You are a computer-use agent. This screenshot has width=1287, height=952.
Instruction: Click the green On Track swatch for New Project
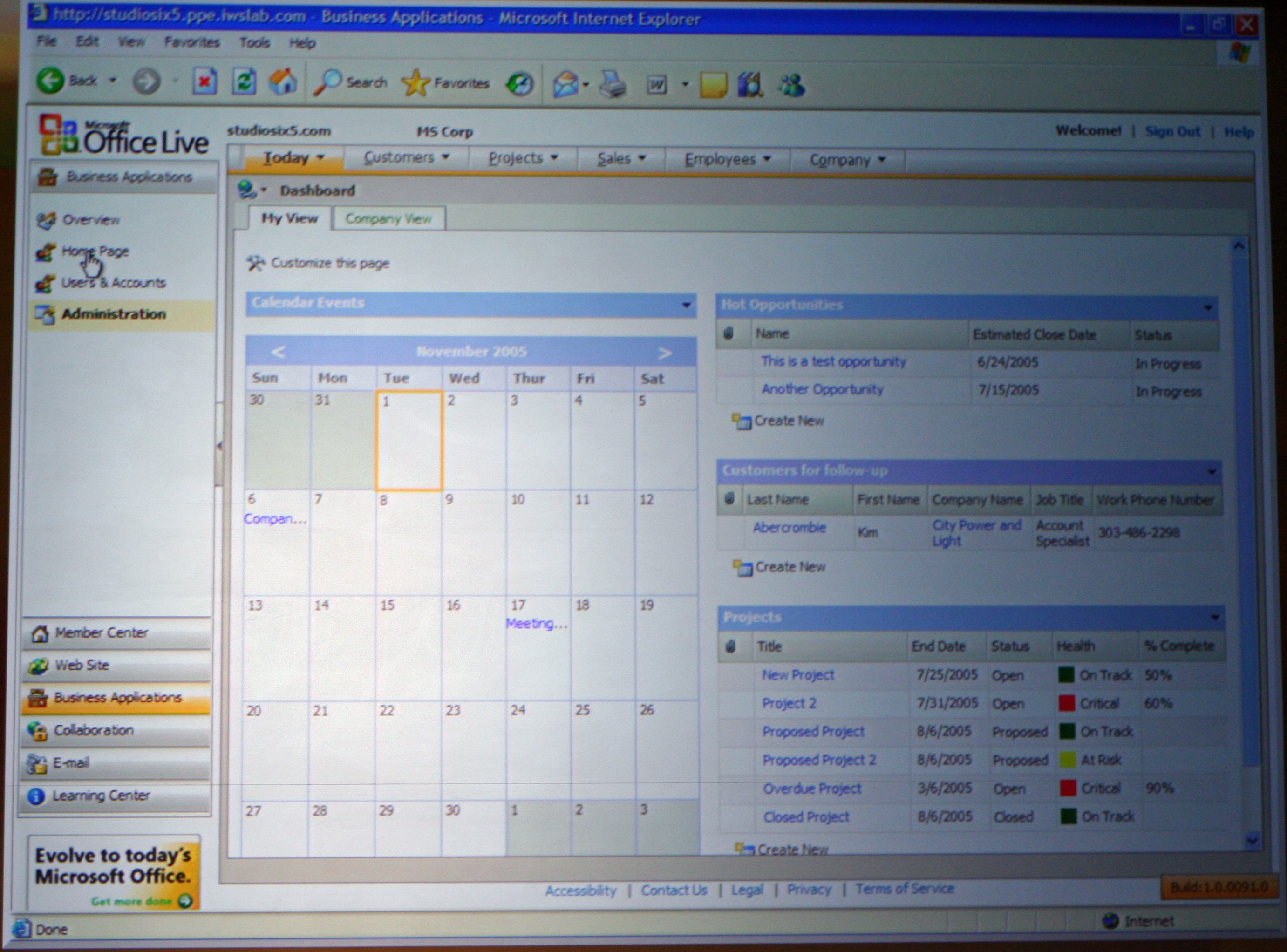(x=1066, y=675)
